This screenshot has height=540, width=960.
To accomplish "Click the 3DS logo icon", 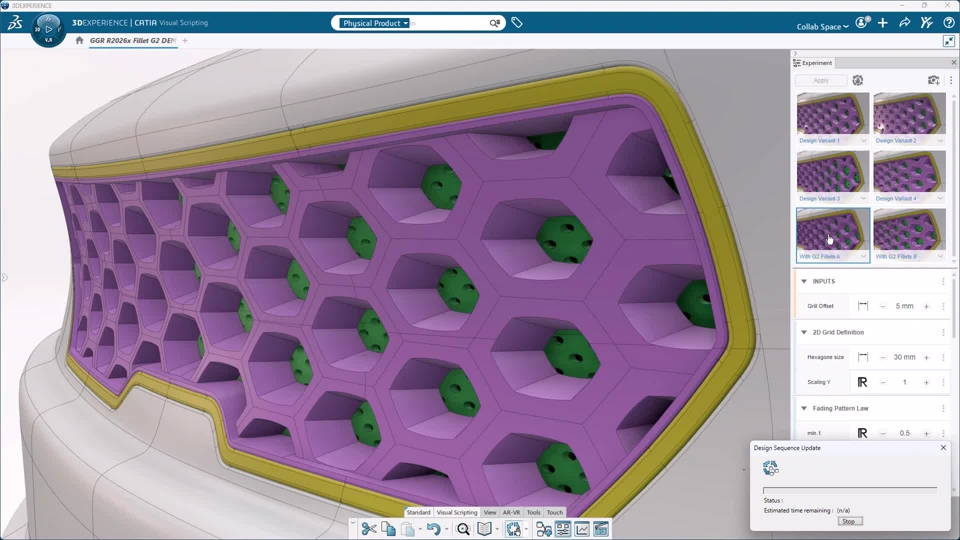I will coord(15,23).
